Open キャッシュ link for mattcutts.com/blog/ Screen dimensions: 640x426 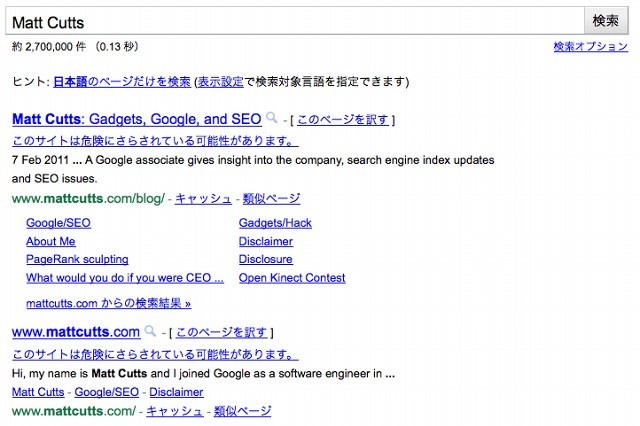(203, 199)
